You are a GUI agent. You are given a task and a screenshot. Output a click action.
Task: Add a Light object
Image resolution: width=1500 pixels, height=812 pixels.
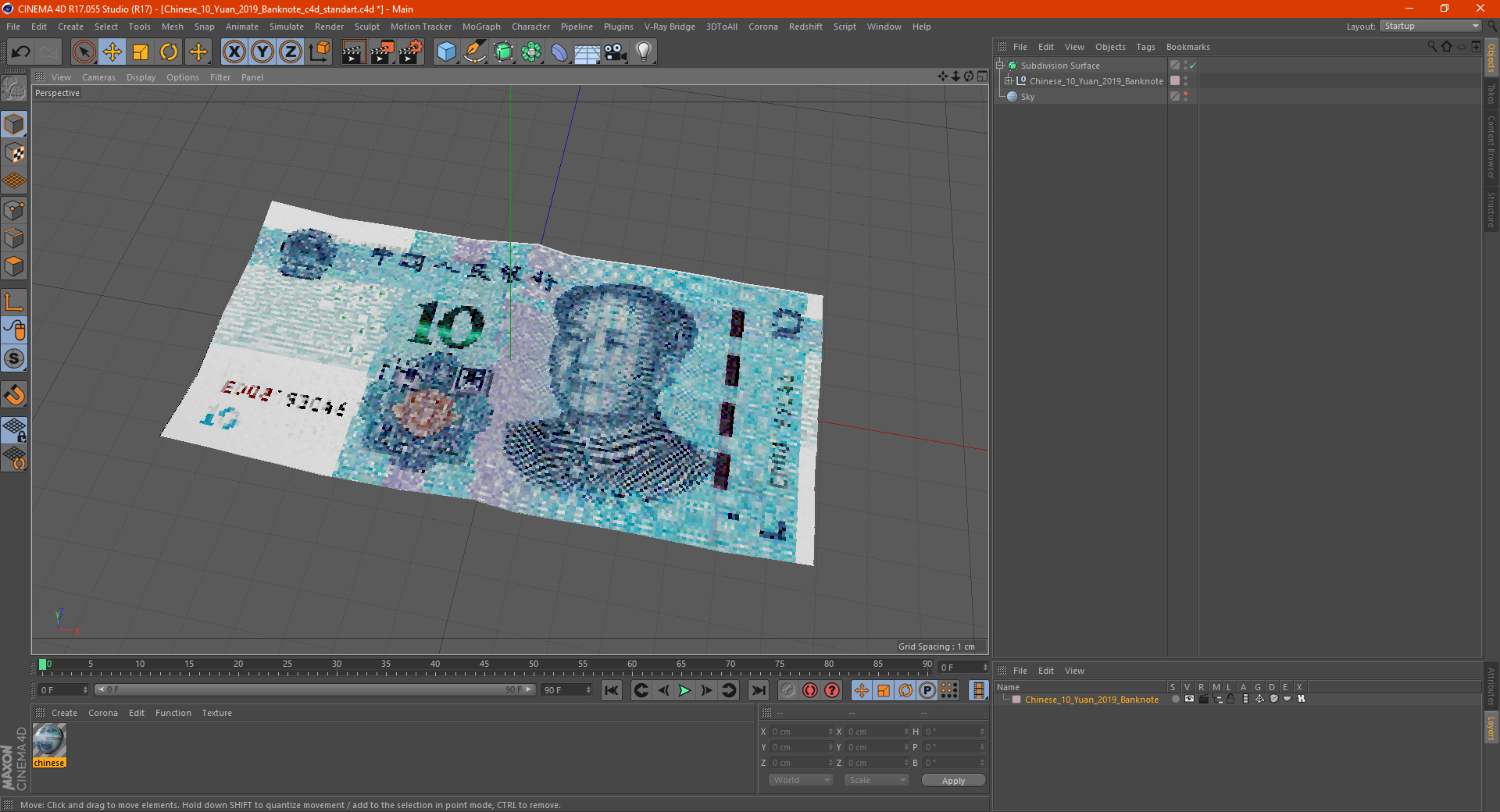pos(644,52)
